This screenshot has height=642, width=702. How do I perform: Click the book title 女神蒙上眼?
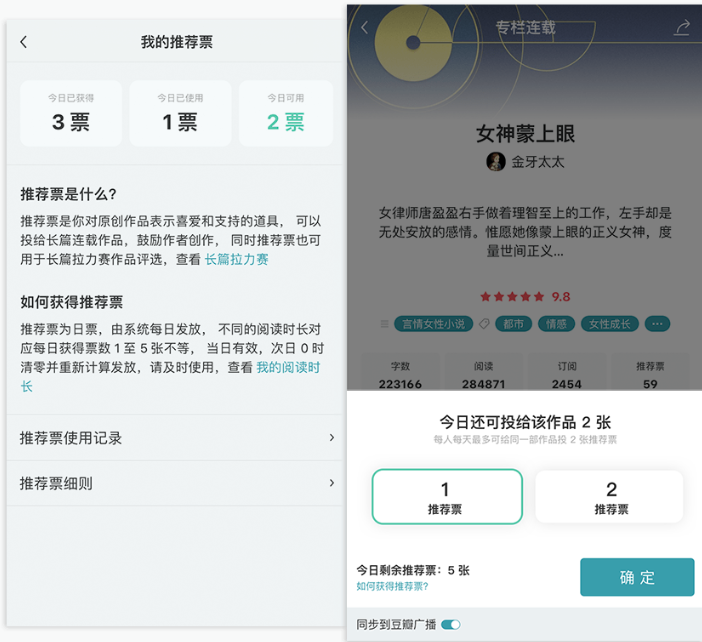[525, 133]
